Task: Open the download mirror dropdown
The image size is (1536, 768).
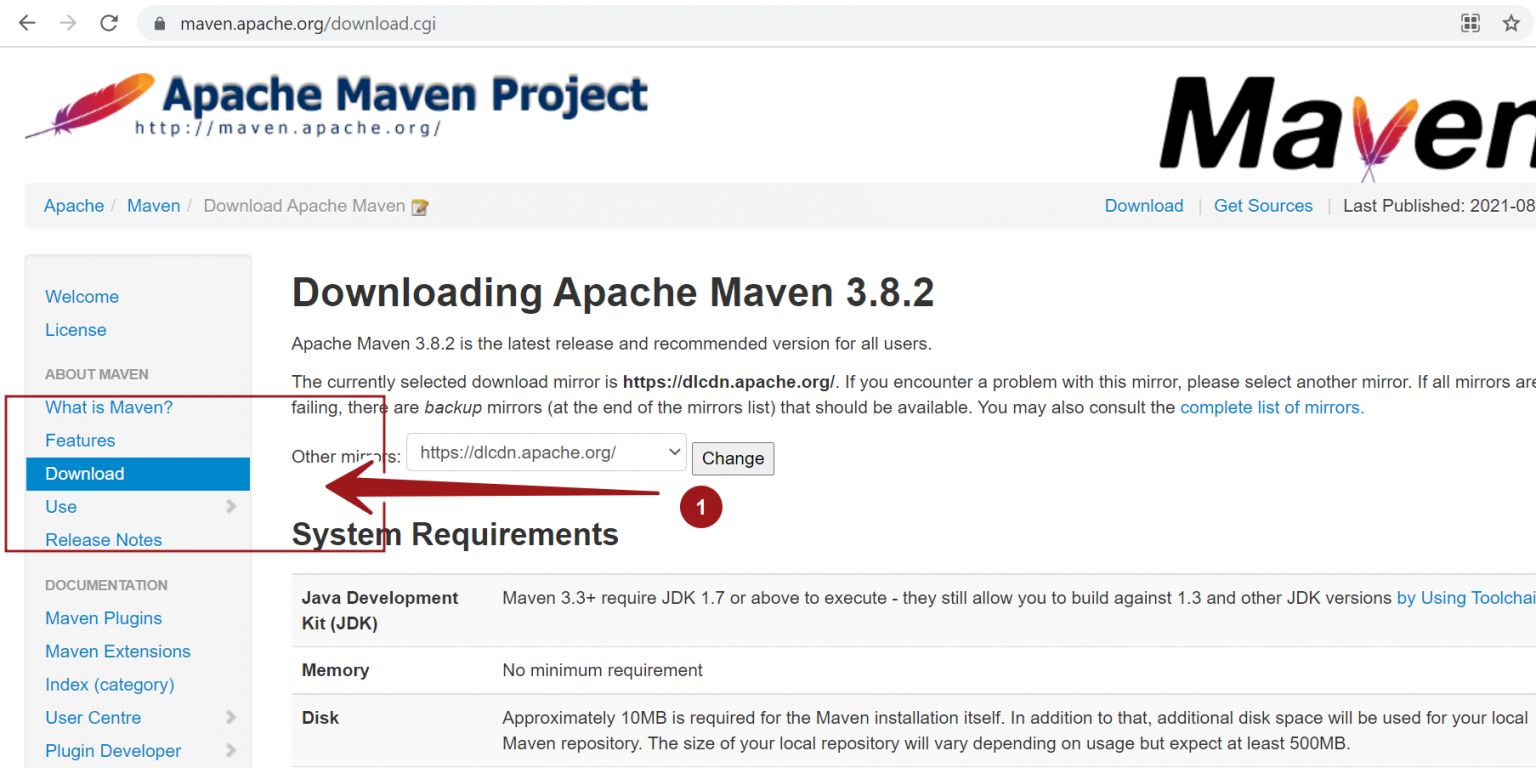Action: (x=545, y=452)
